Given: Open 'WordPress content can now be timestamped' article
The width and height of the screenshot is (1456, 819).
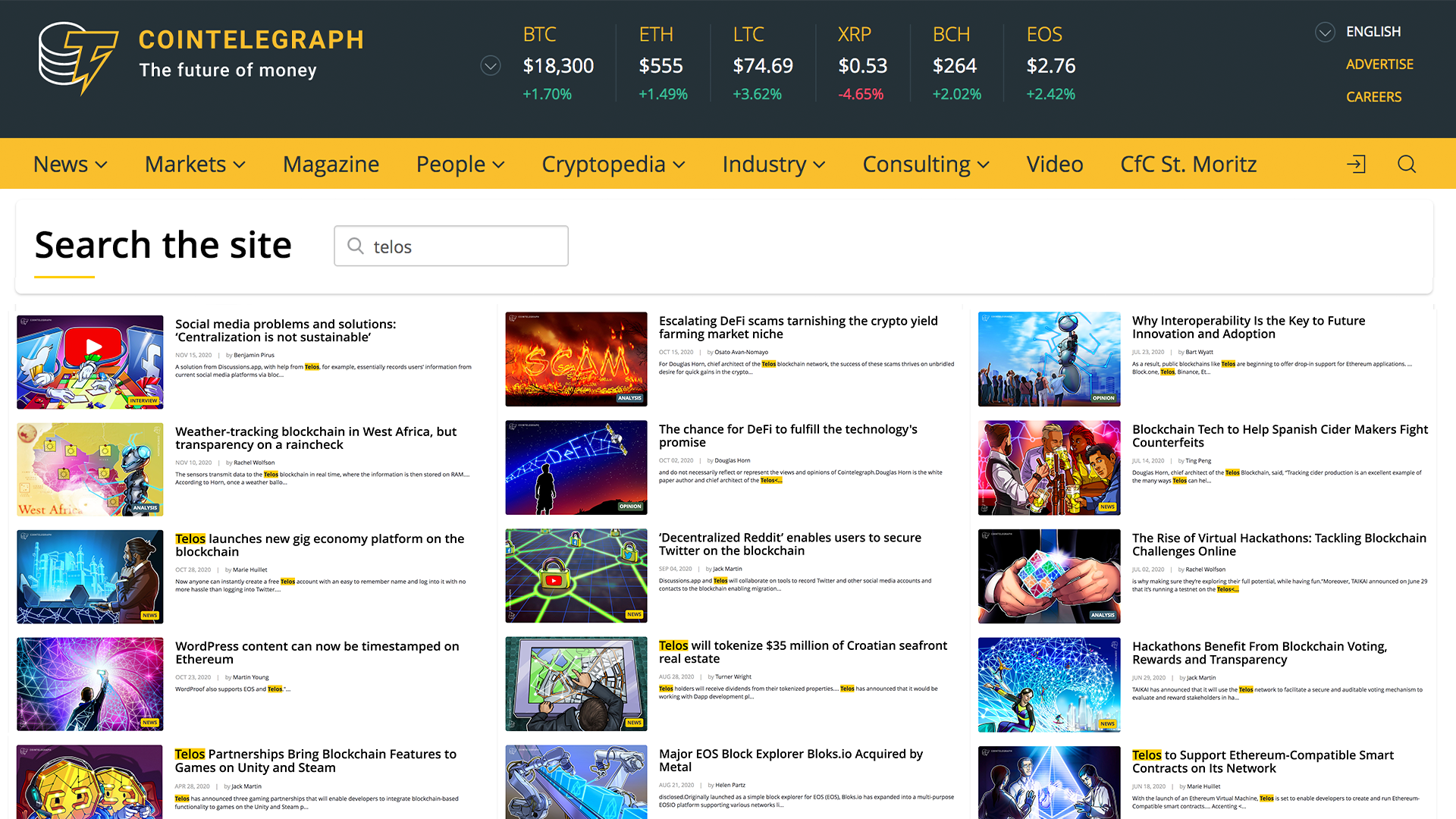Looking at the screenshot, I should point(317,653).
